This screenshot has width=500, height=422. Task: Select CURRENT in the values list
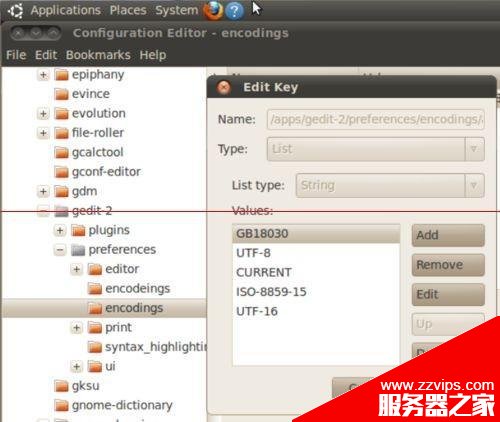[316, 273]
